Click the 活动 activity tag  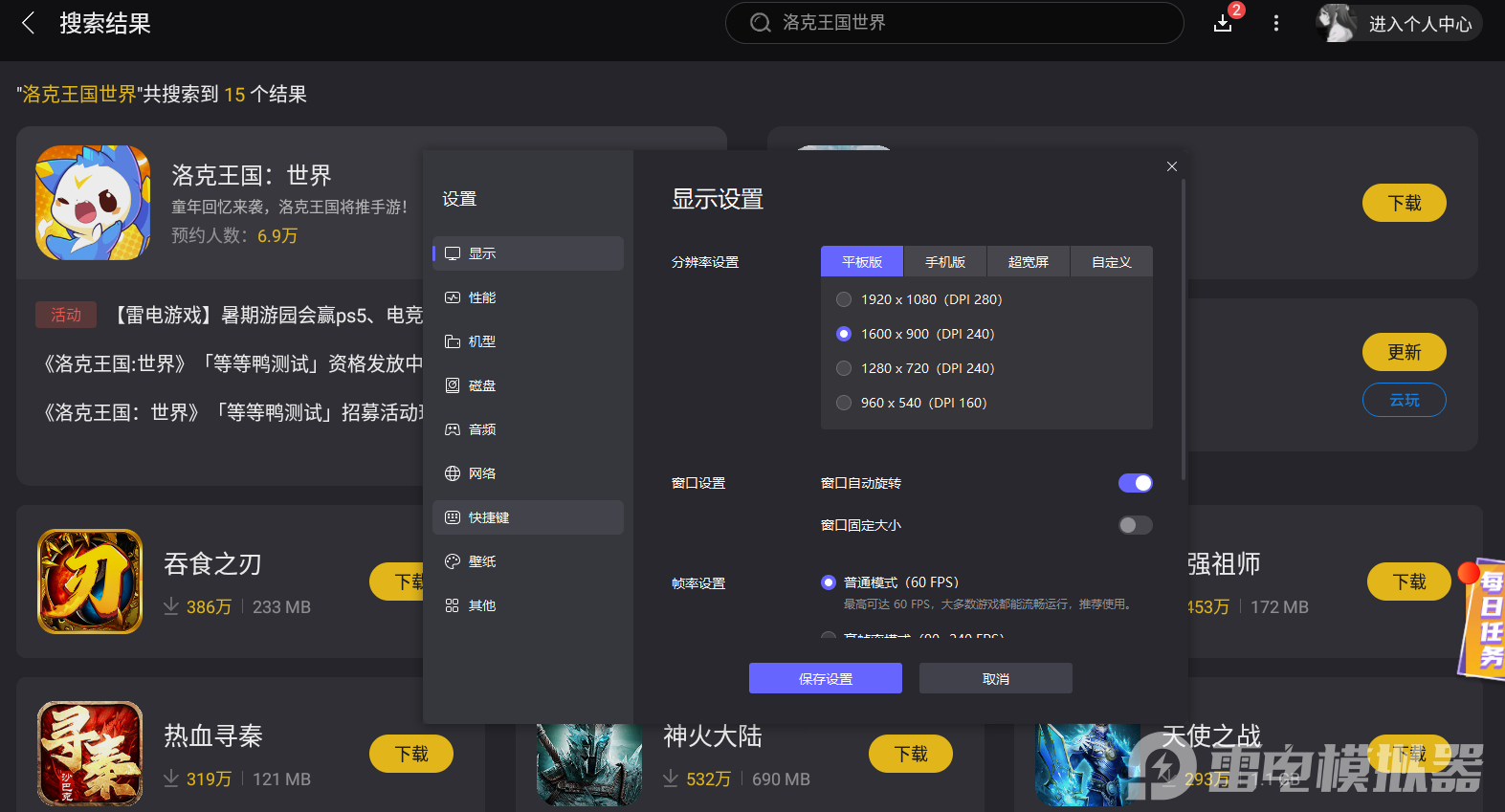66,315
